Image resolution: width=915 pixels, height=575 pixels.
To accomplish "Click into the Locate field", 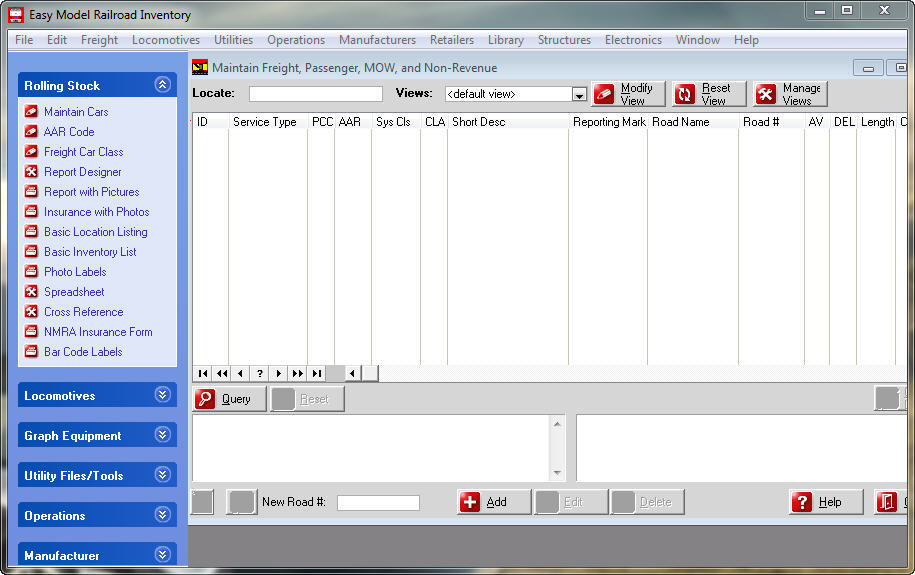I will [x=316, y=94].
